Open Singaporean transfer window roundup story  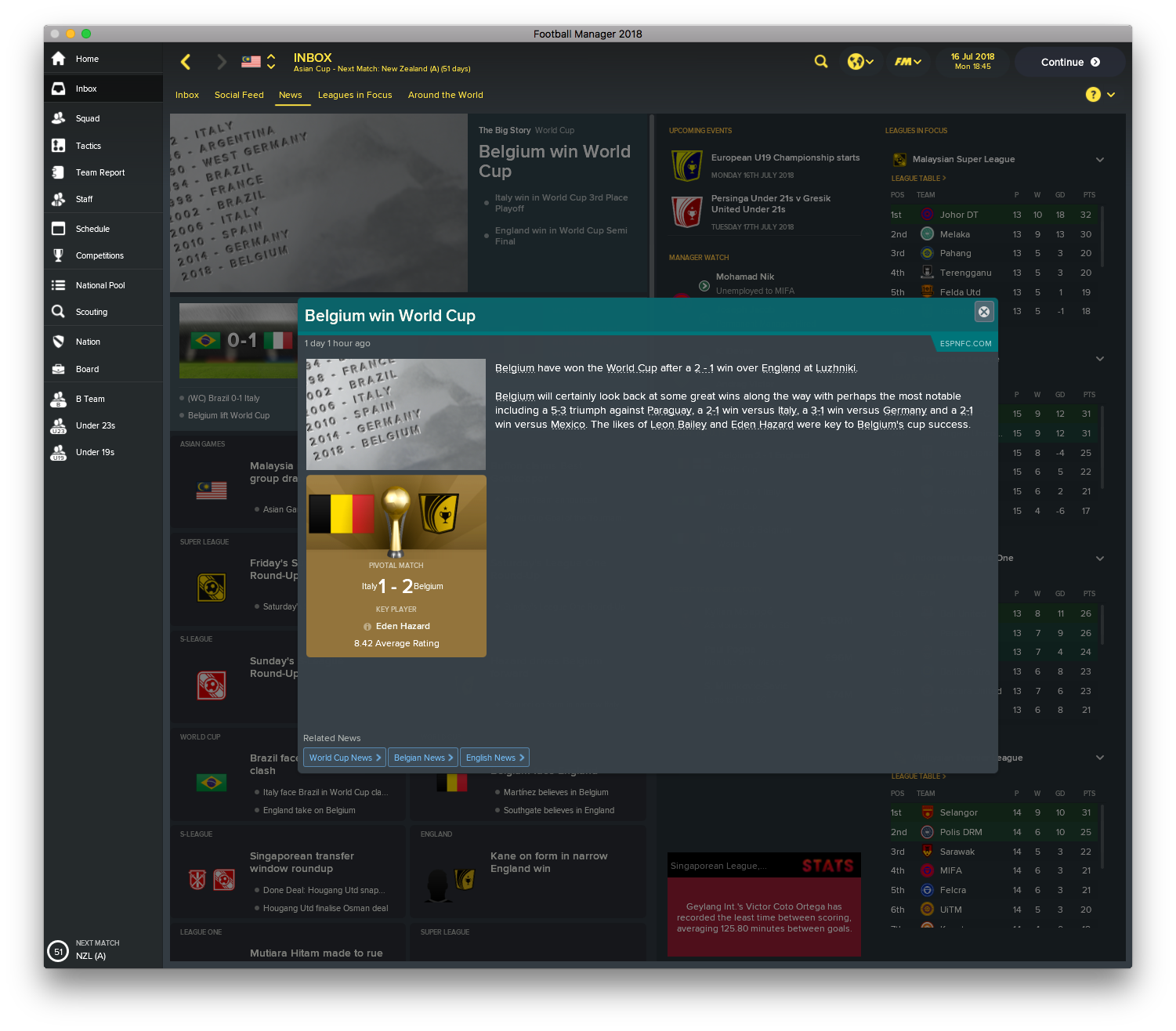click(302, 862)
